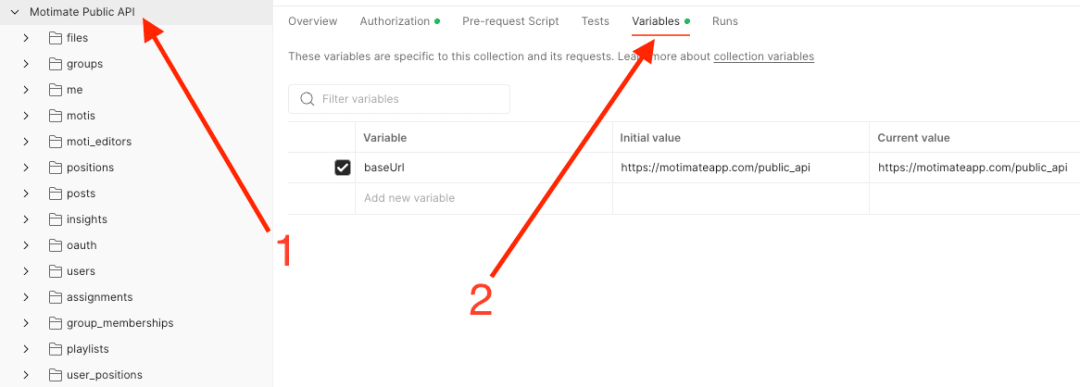Click the search icon in Filter variables

pos(308,99)
